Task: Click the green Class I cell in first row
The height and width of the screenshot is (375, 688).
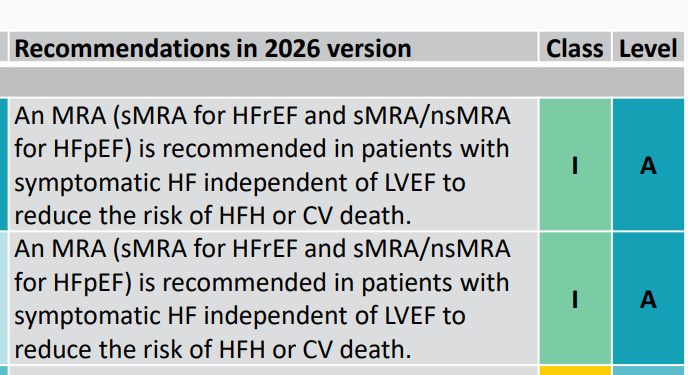Action: pos(575,164)
